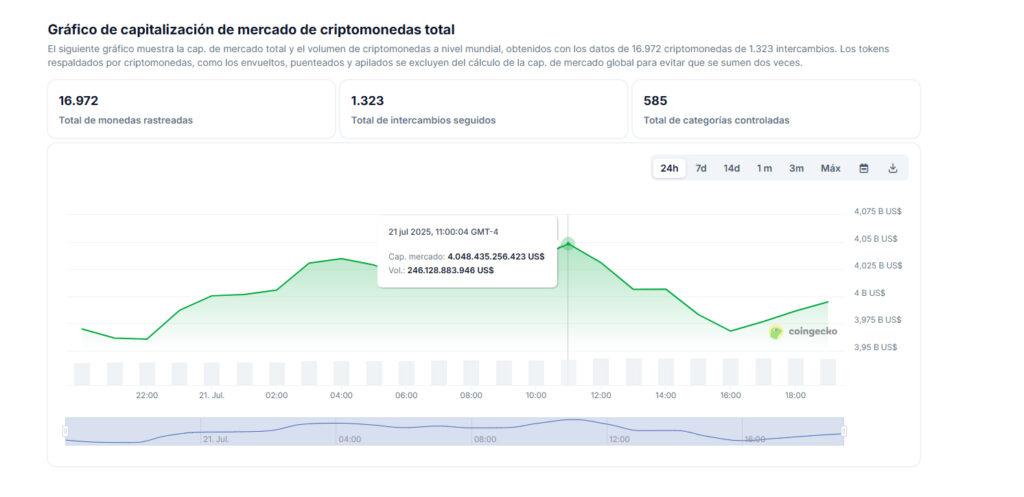Click the right handle of range navigator

point(844,431)
